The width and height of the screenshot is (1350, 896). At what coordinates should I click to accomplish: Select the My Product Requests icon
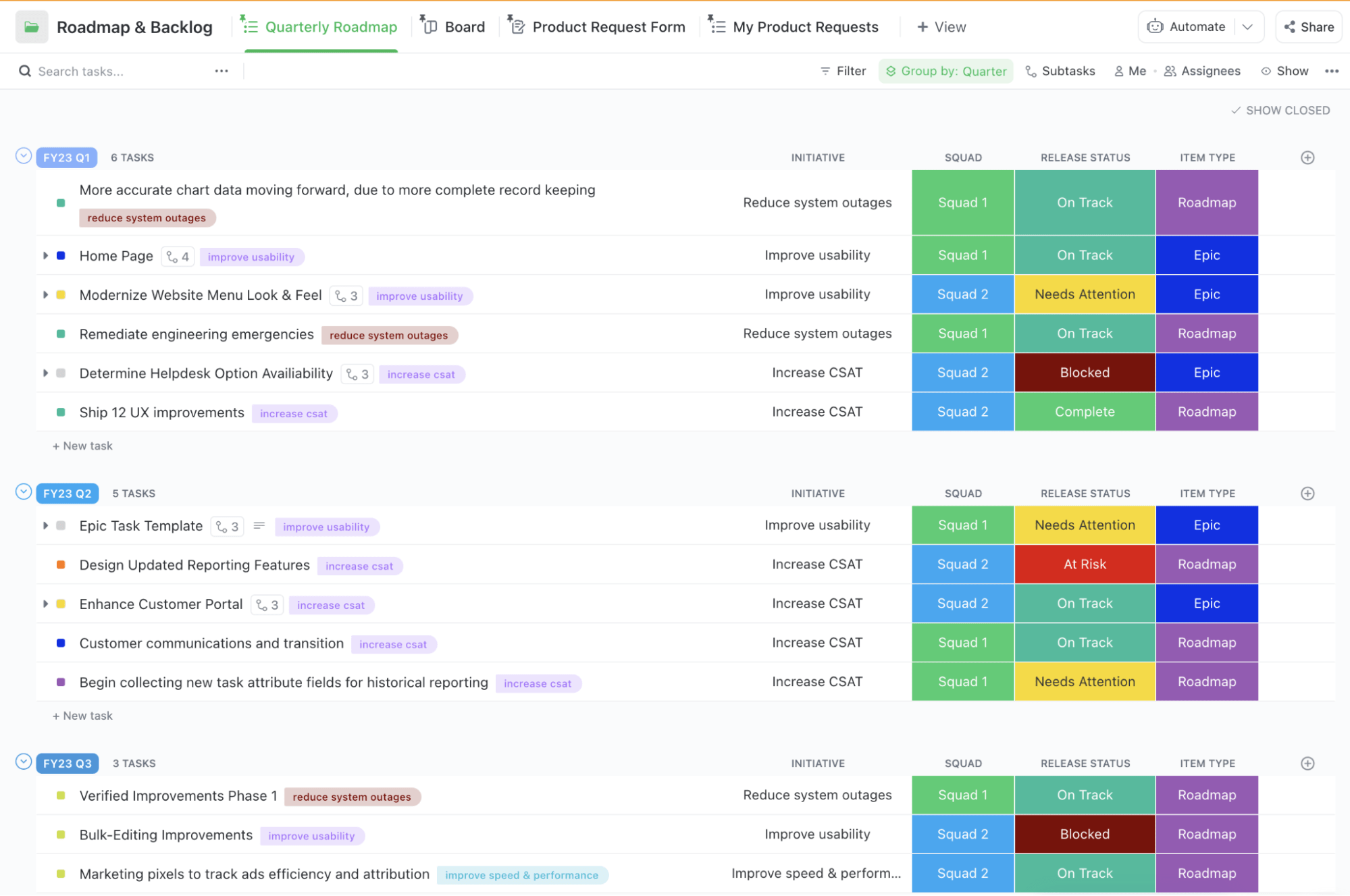tap(716, 27)
